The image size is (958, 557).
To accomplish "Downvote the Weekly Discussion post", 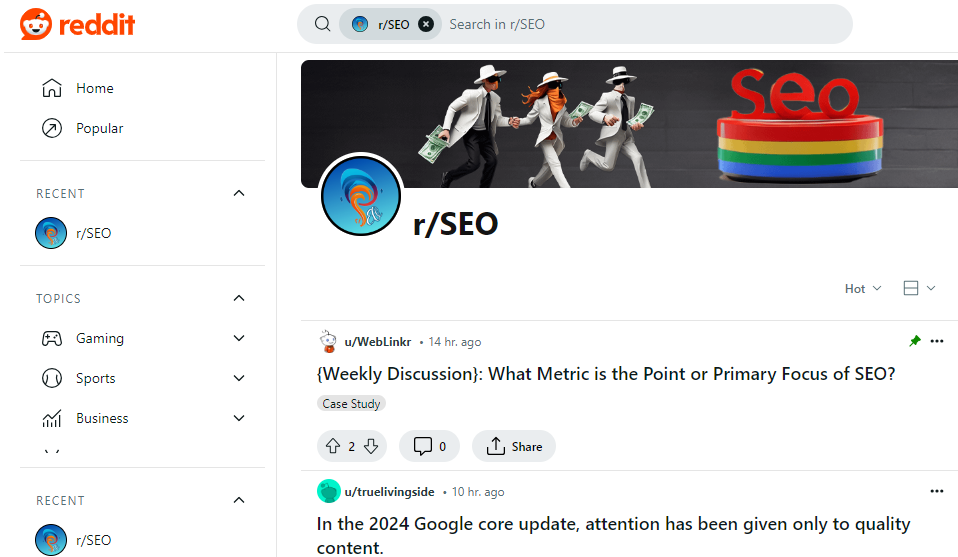I will coord(371,446).
